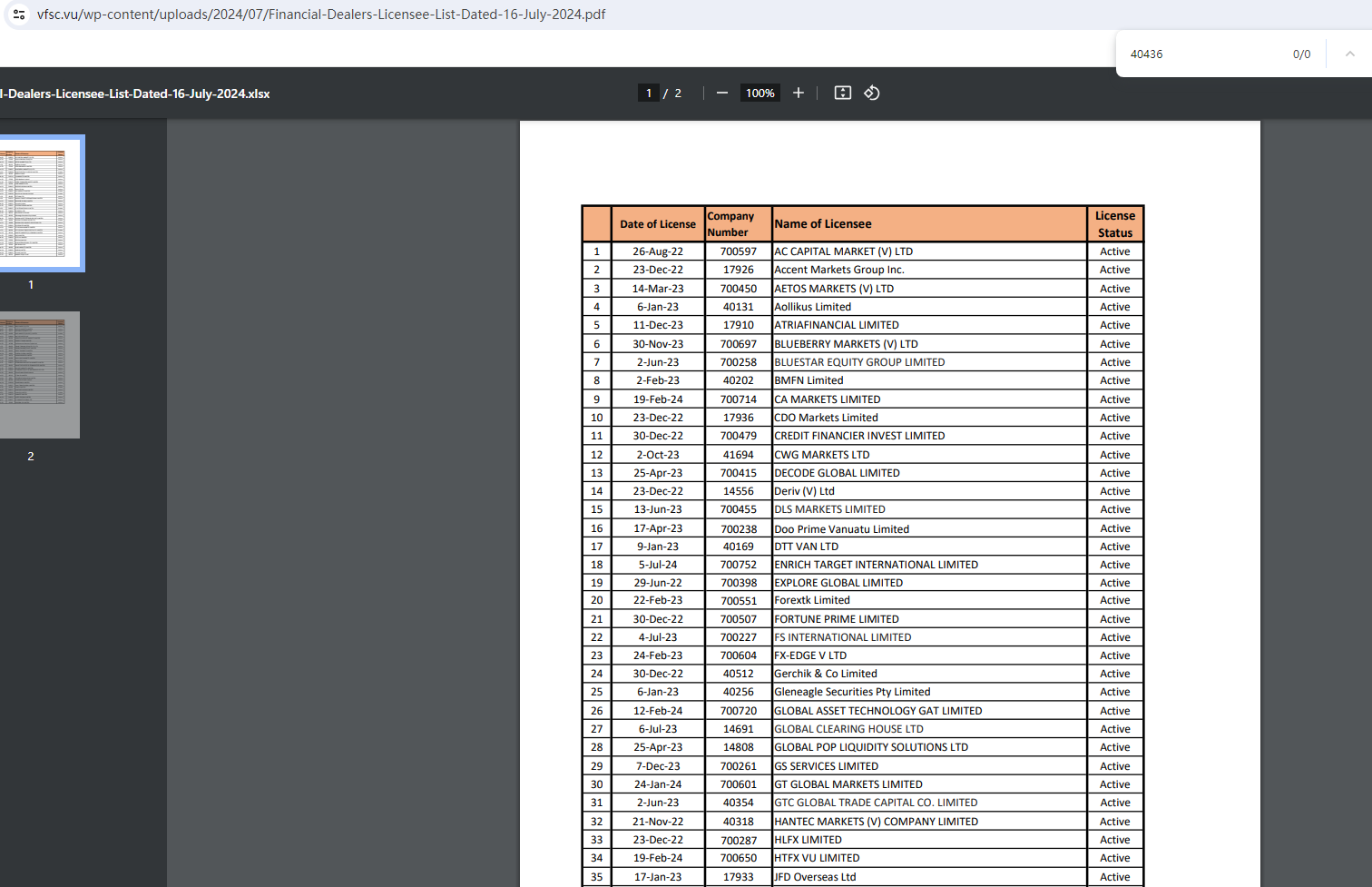Viewport: 1372px width, 887px height.
Task: Click the 'Date of License' column header
Action: [658, 223]
